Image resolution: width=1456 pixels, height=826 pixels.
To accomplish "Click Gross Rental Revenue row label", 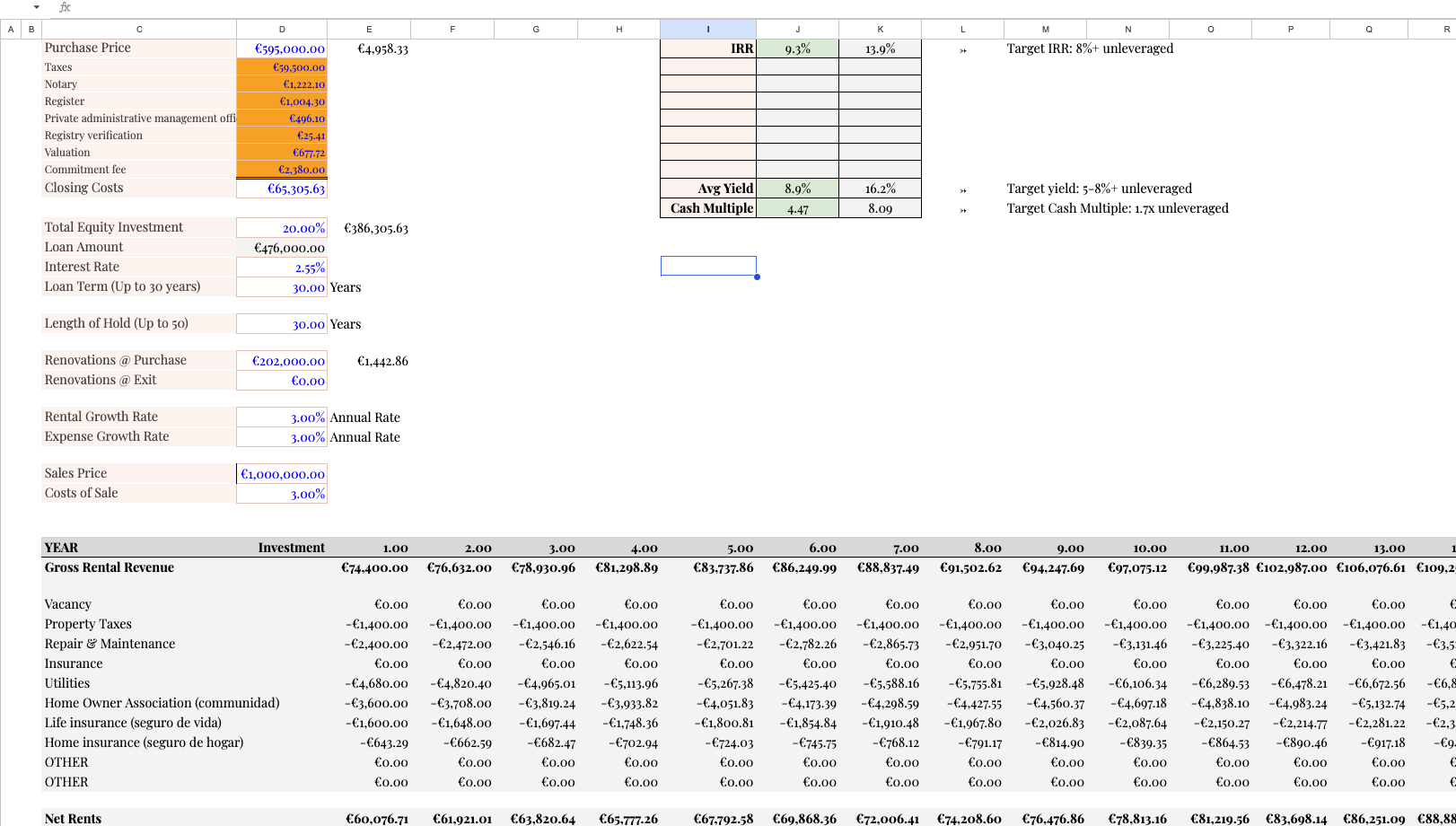I will 110,567.
